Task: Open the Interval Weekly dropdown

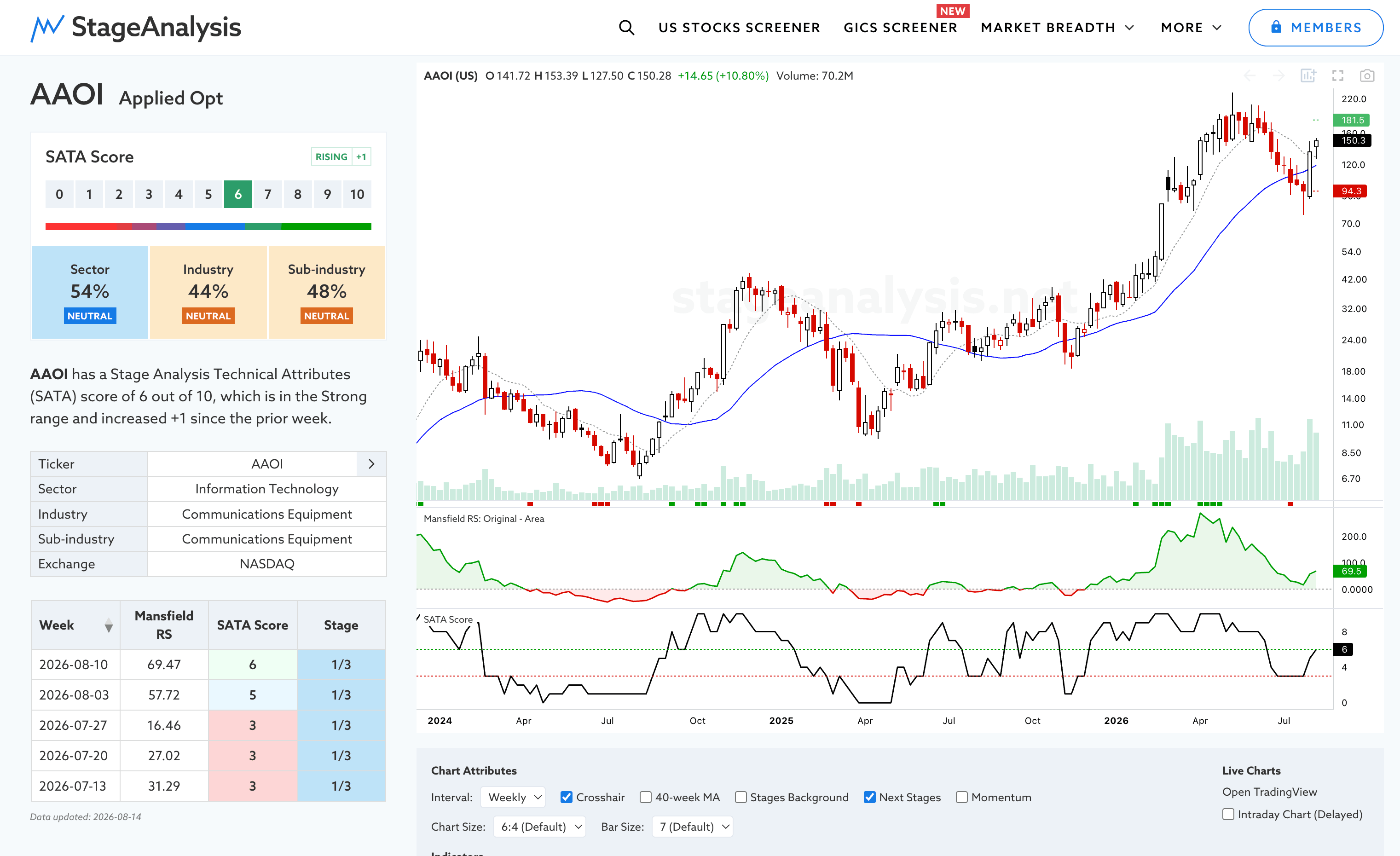Action: pyautogui.click(x=513, y=797)
